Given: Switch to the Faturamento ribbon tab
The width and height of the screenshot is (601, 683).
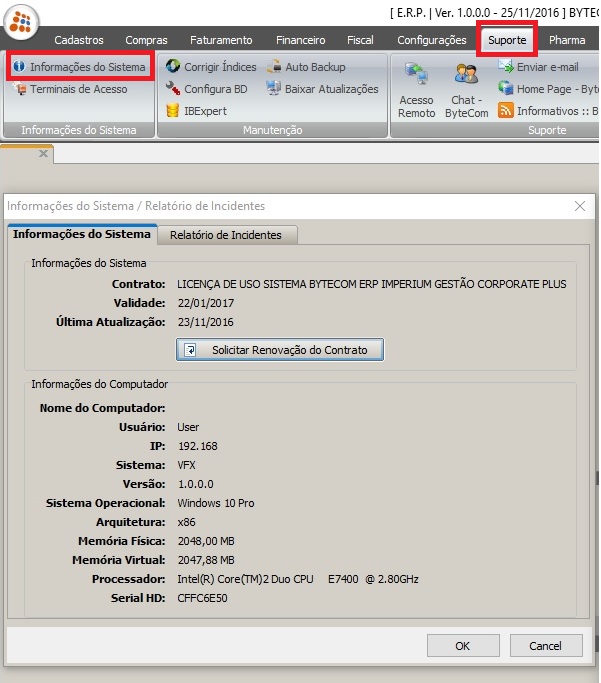Looking at the screenshot, I should click(x=221, y=40).
